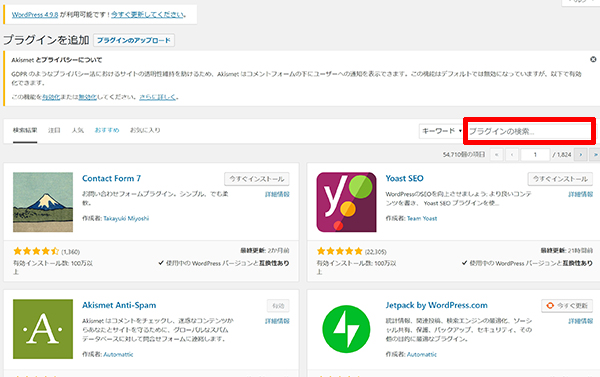Open the Automattic author link under Akismet
Image resolution: width=600 pixels, height=377 pixels.
click(118, 354)
